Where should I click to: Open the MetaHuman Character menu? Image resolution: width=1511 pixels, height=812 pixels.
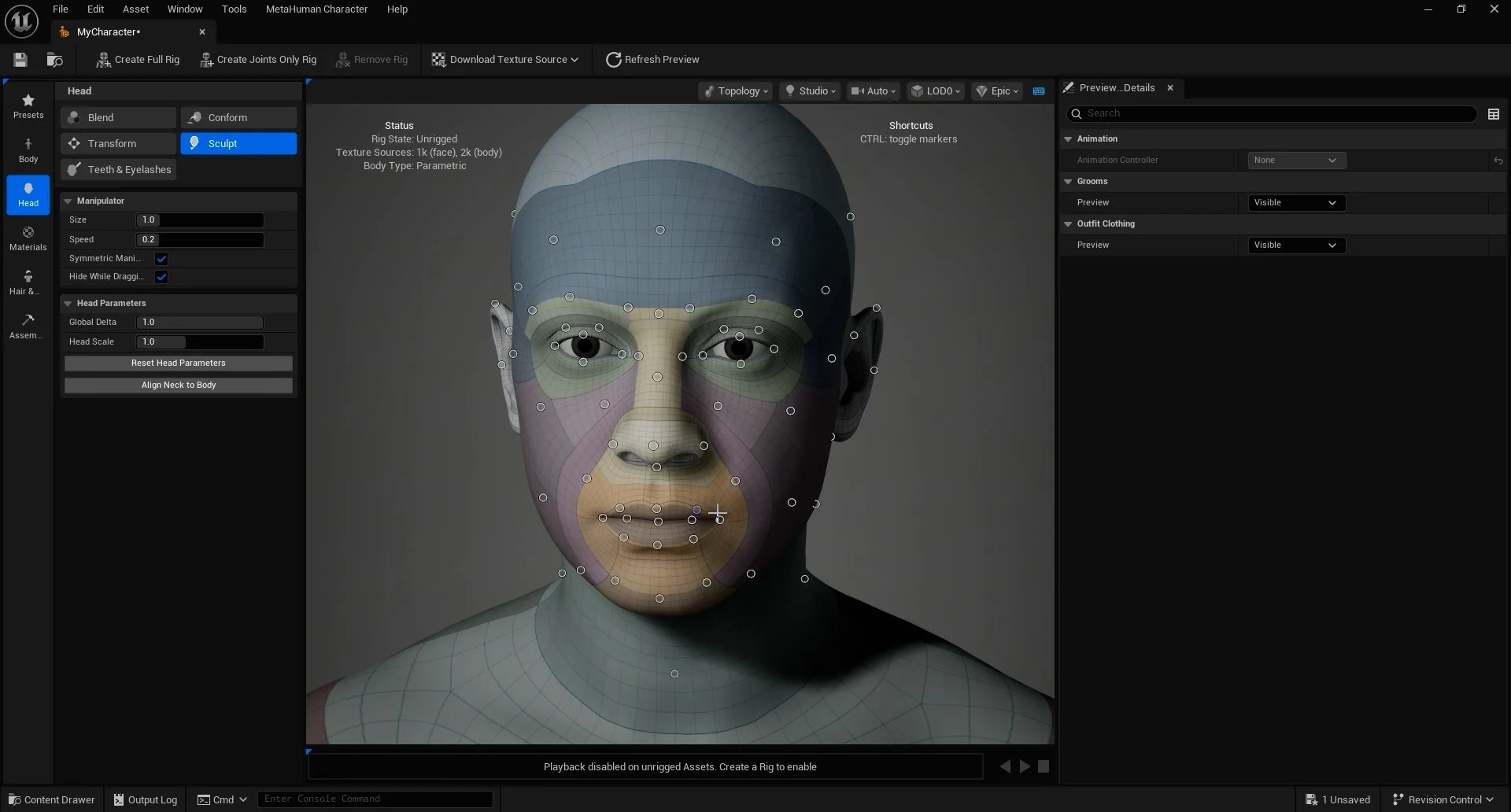tap(316, 9)
